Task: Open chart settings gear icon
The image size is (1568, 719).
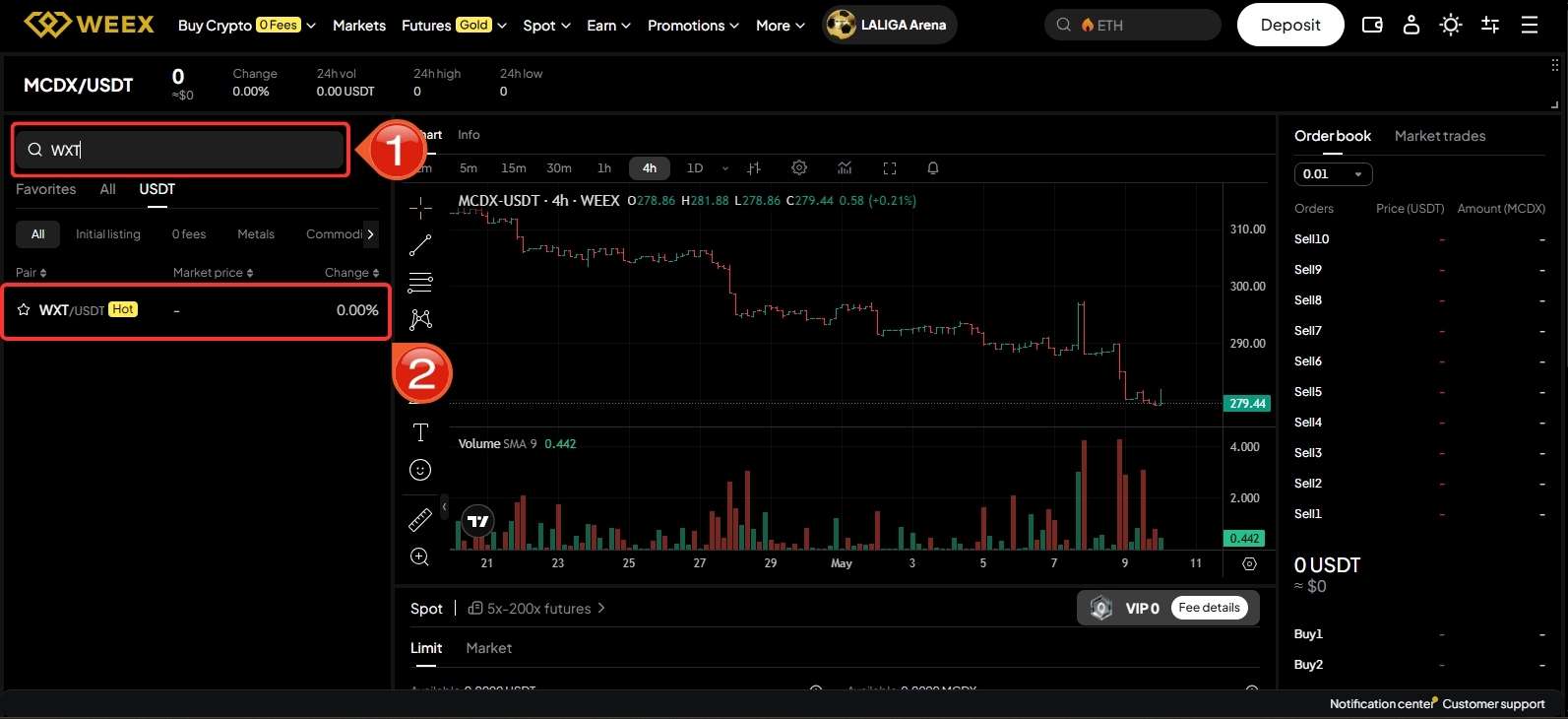Action: point(799,168)
